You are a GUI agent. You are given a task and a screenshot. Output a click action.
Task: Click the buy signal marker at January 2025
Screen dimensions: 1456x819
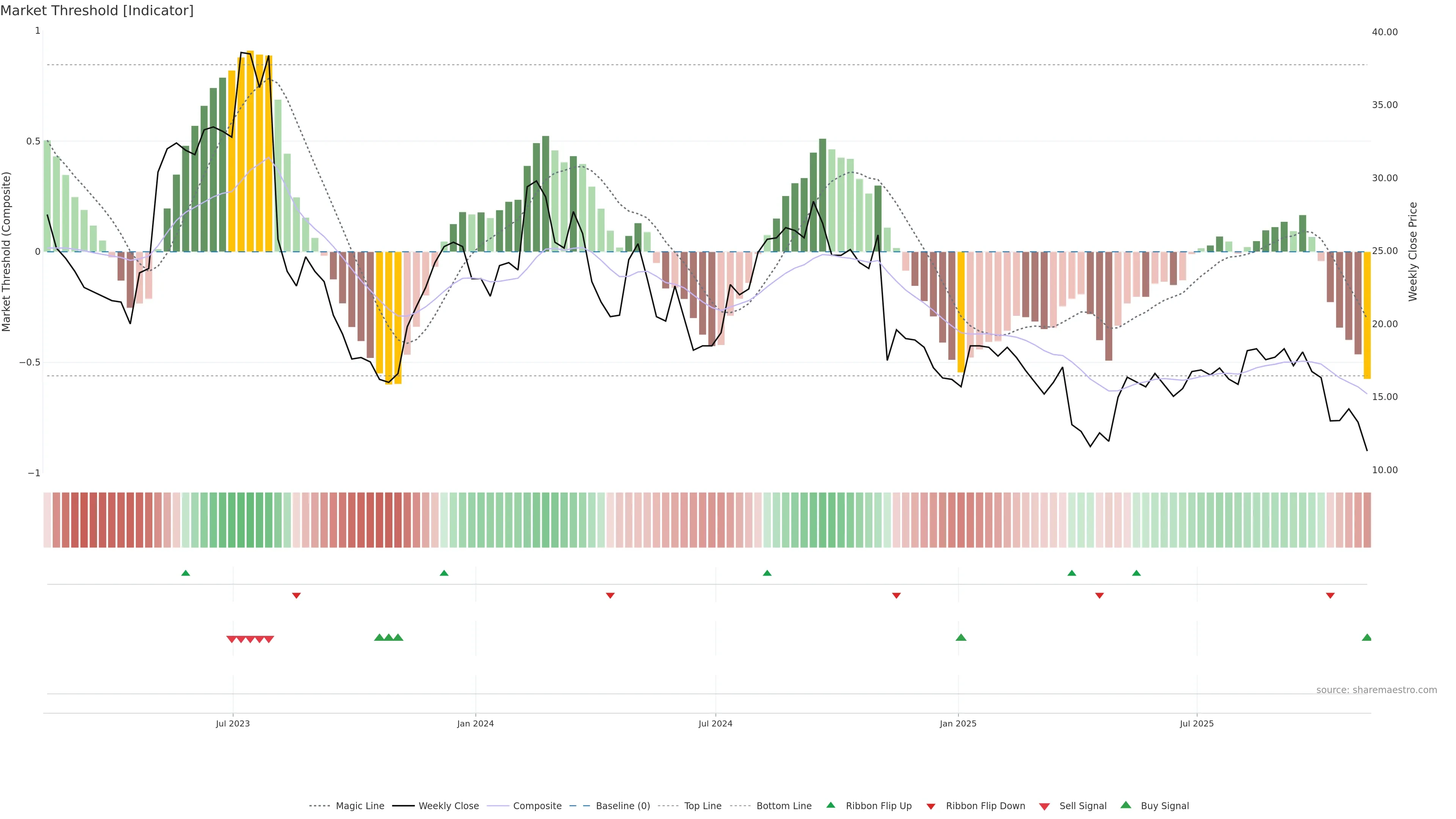(960, 637)
